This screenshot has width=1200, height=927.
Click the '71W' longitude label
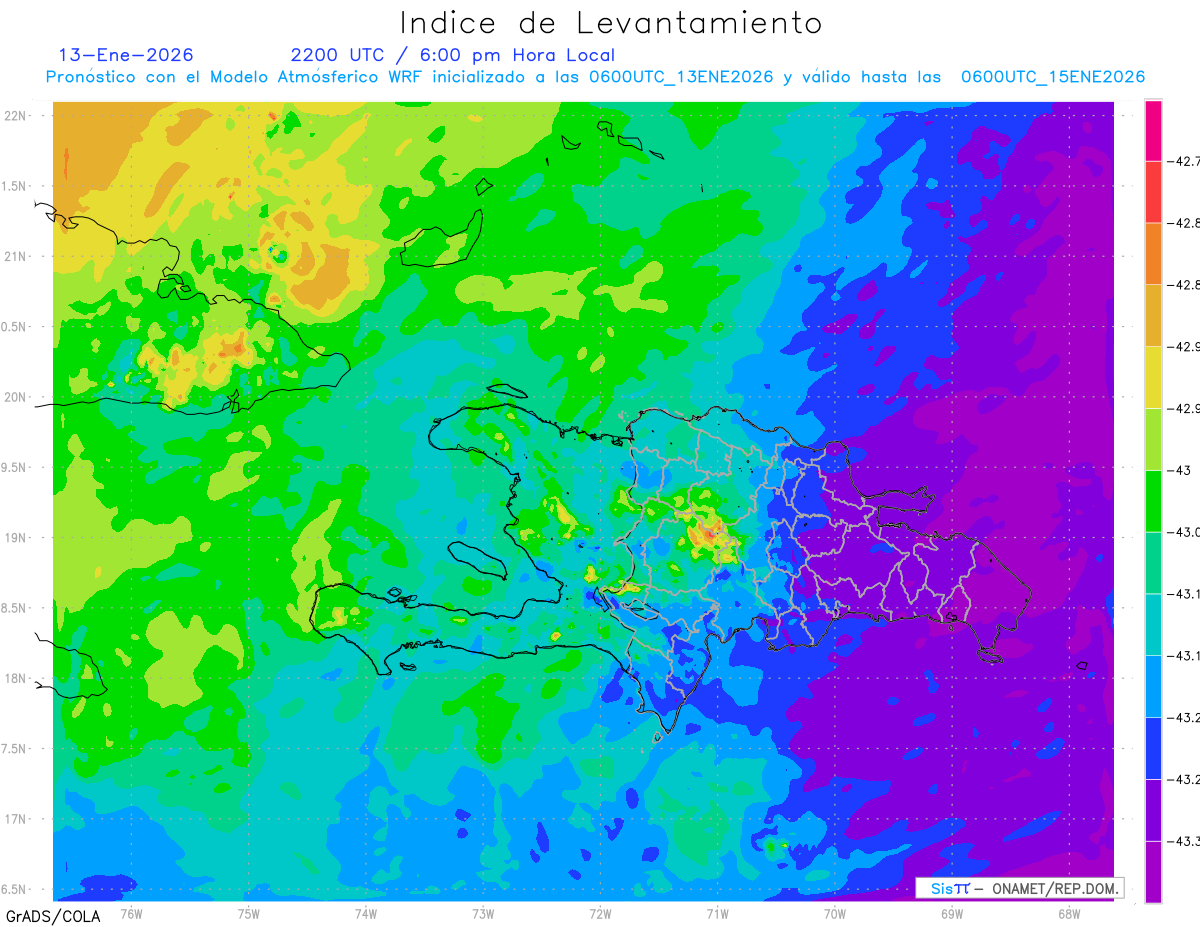[x=717, y=913]
